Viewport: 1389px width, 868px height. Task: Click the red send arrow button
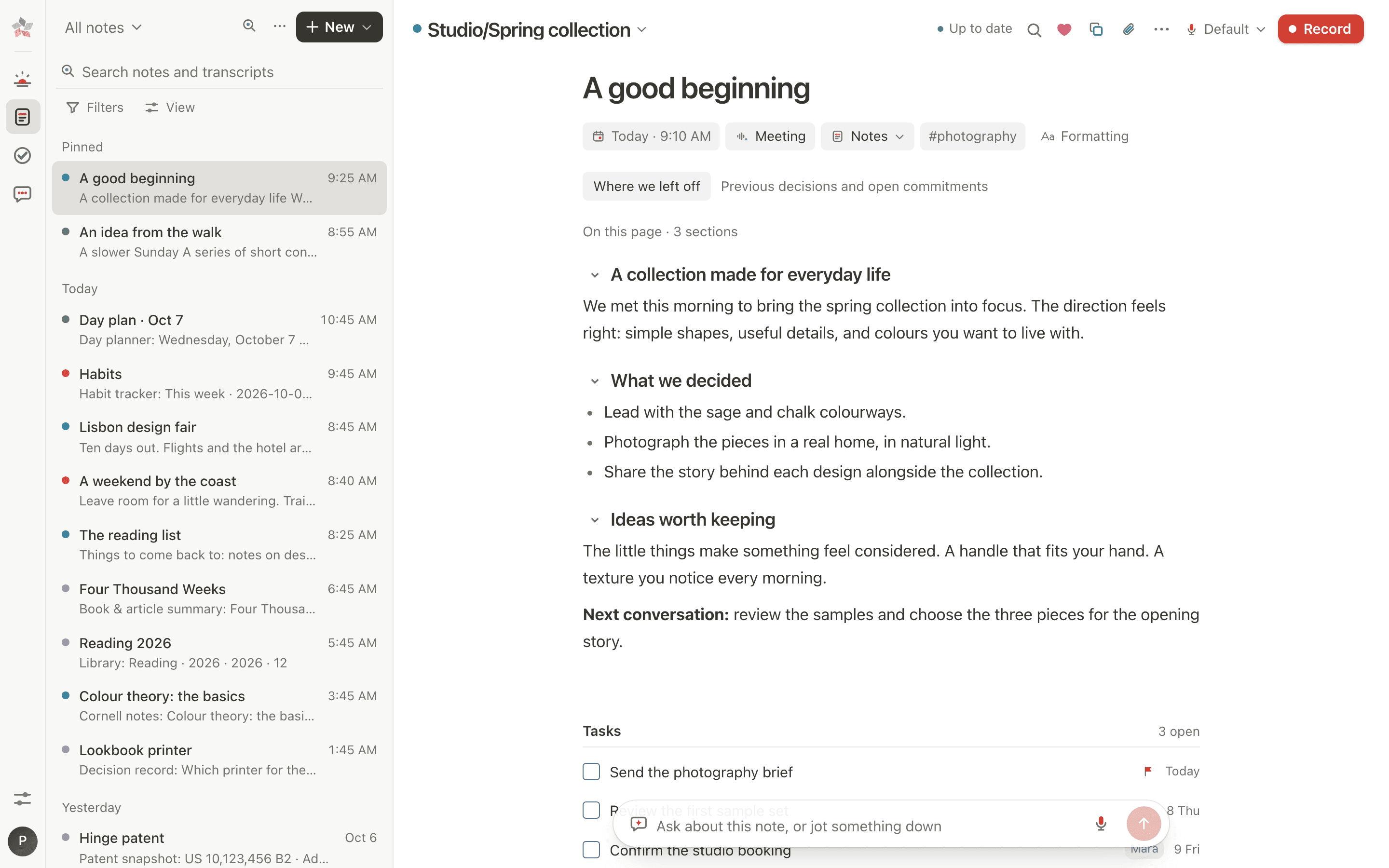(1144, 824)
